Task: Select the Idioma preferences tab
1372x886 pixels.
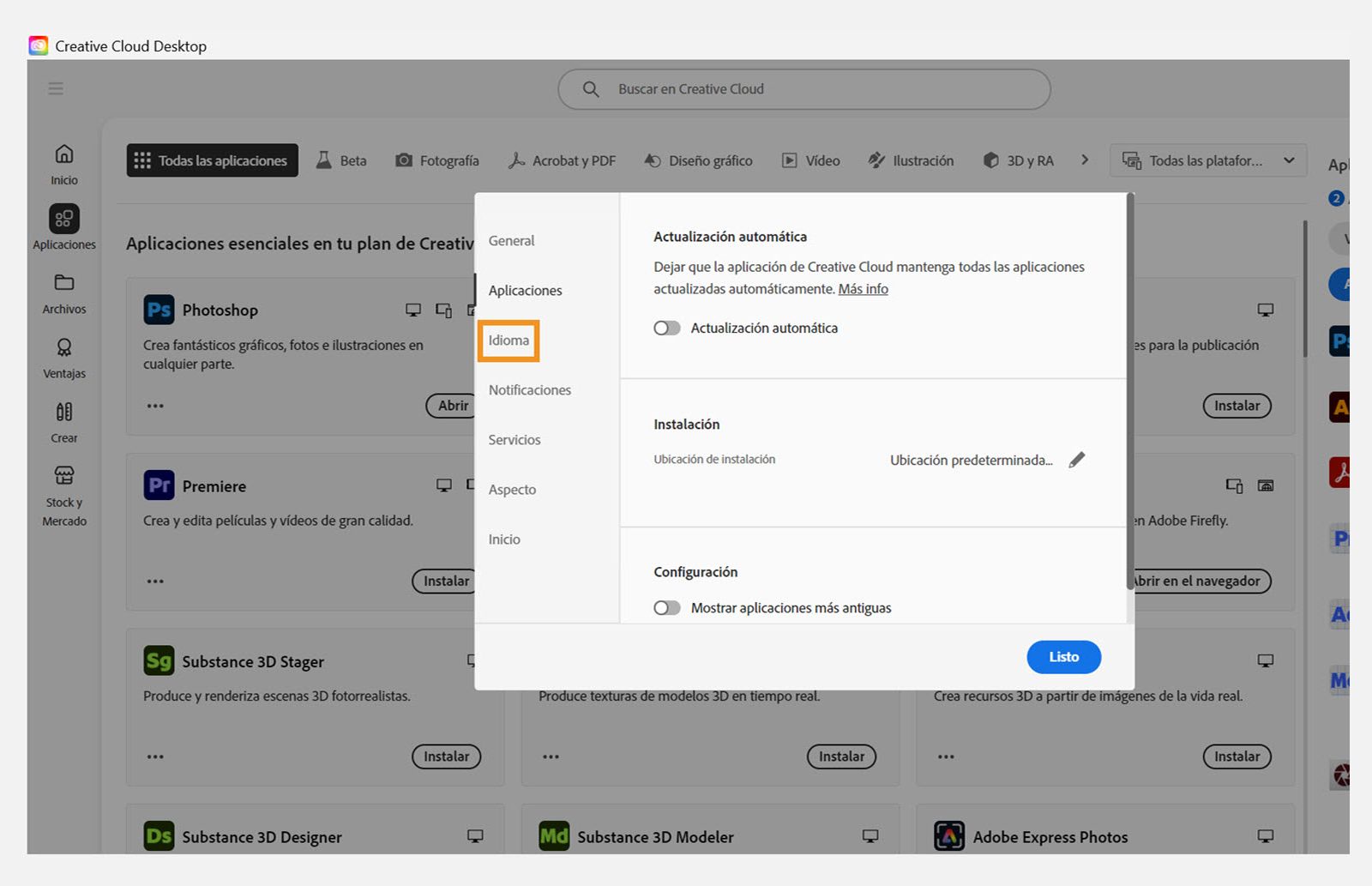Action: point(508,341)
